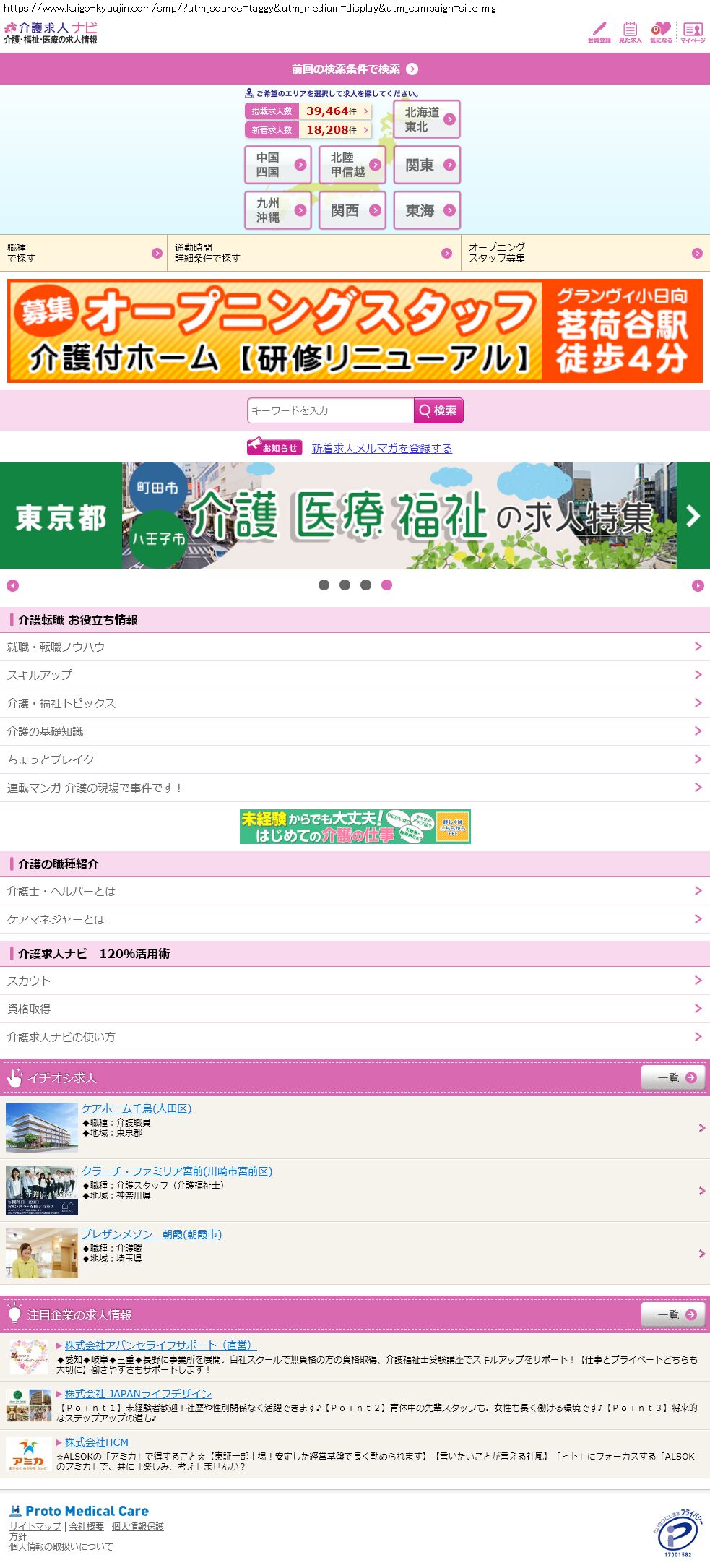This screenshot has width=710, height=1568.
Task: Select the third carousel dot
Action: pos(365,585)
